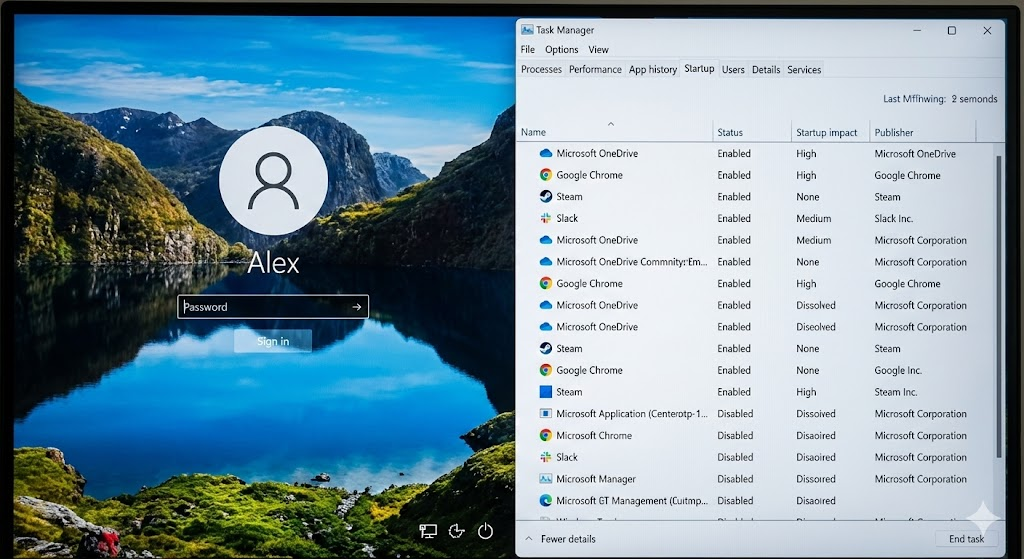Click the Microsoft Manager app icon
The image size is (1024, 559).
(x=545, y=479)
